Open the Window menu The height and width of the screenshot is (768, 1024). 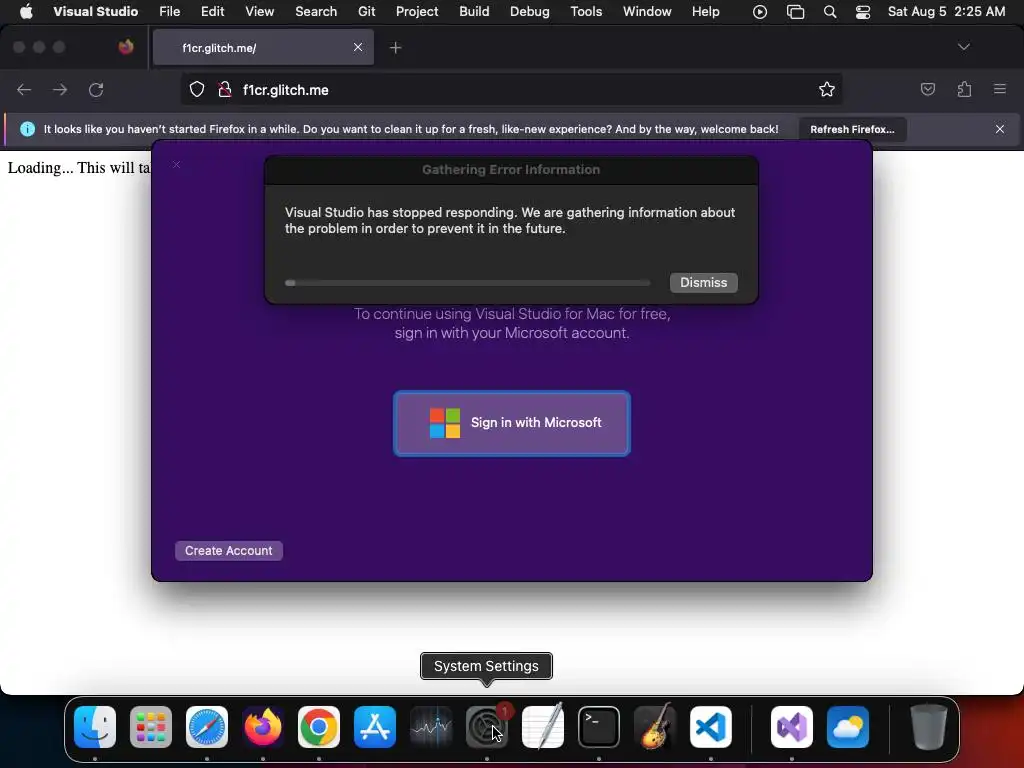click(x=647, y=12)
